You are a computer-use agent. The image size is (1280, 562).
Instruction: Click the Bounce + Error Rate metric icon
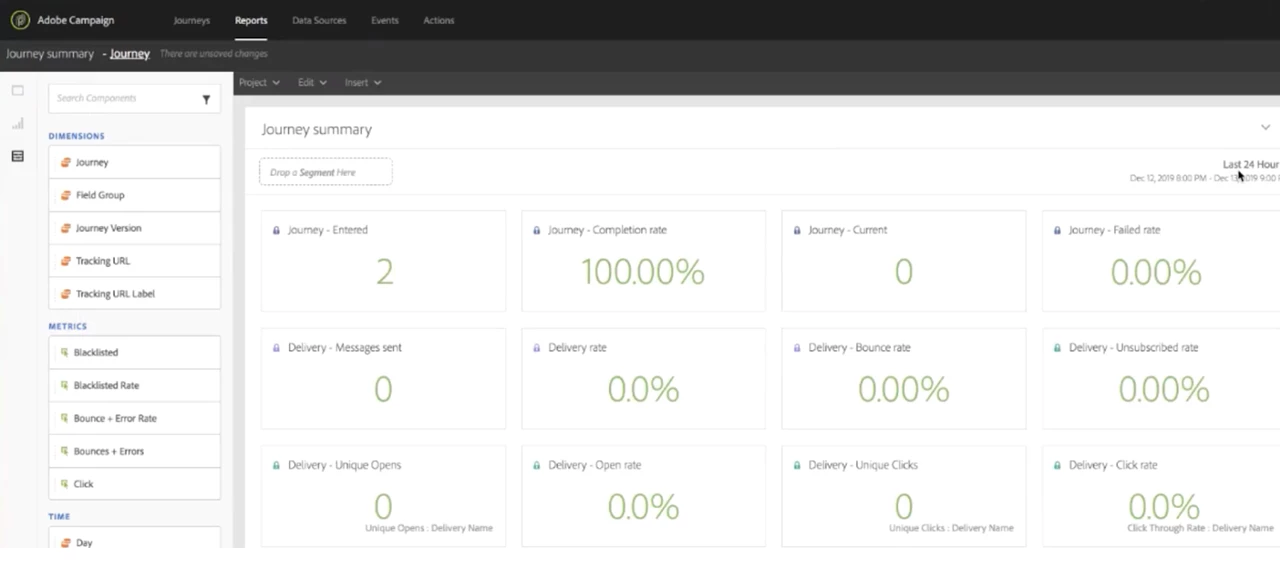64,419
